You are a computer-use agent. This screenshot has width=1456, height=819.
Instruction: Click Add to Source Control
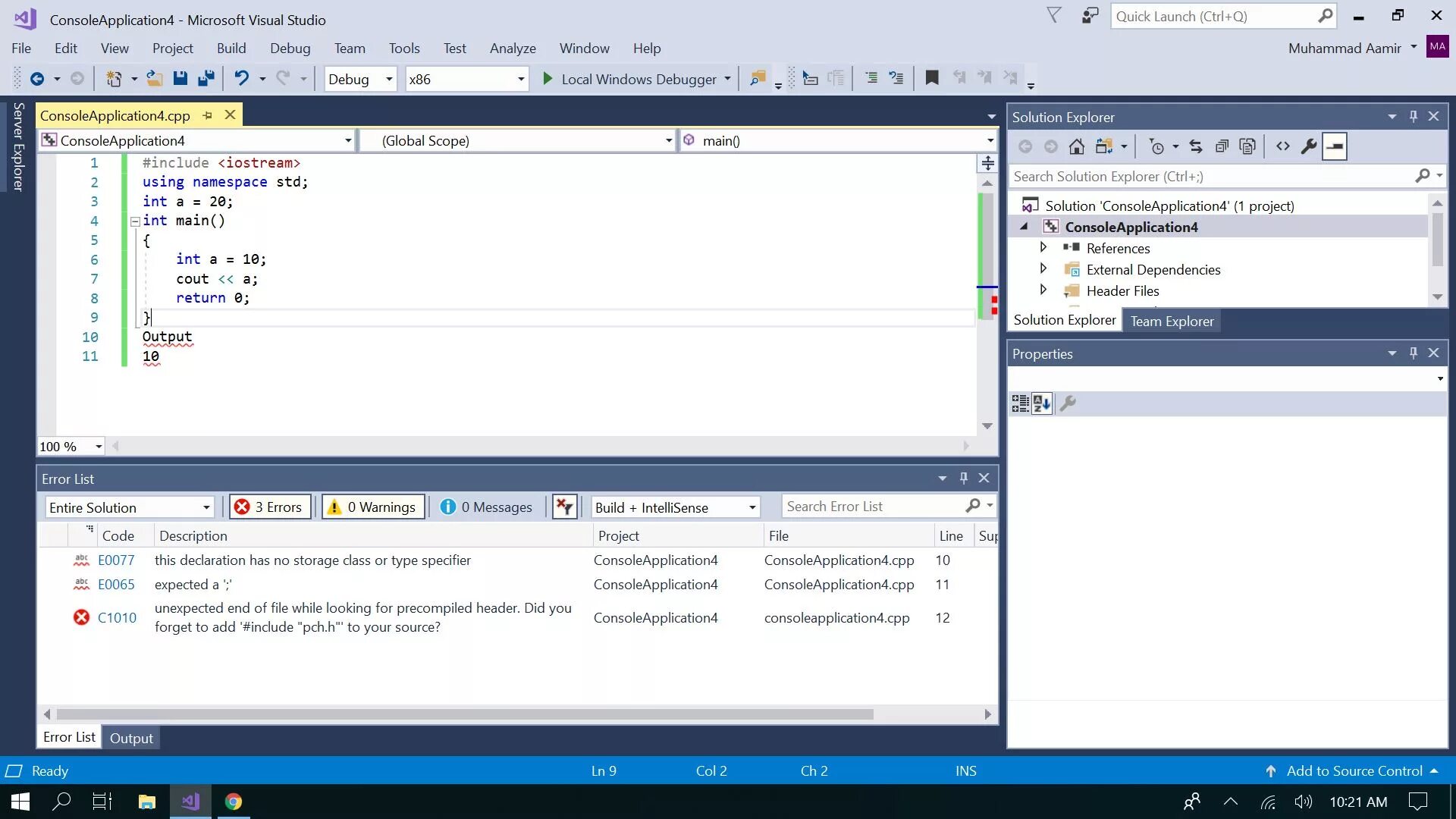[1353, 770]
